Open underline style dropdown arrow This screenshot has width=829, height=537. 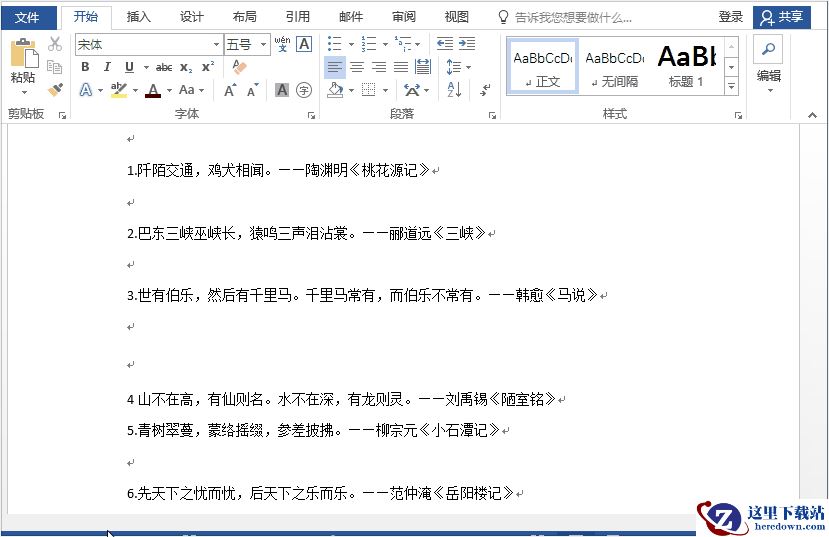pos(146,68)
